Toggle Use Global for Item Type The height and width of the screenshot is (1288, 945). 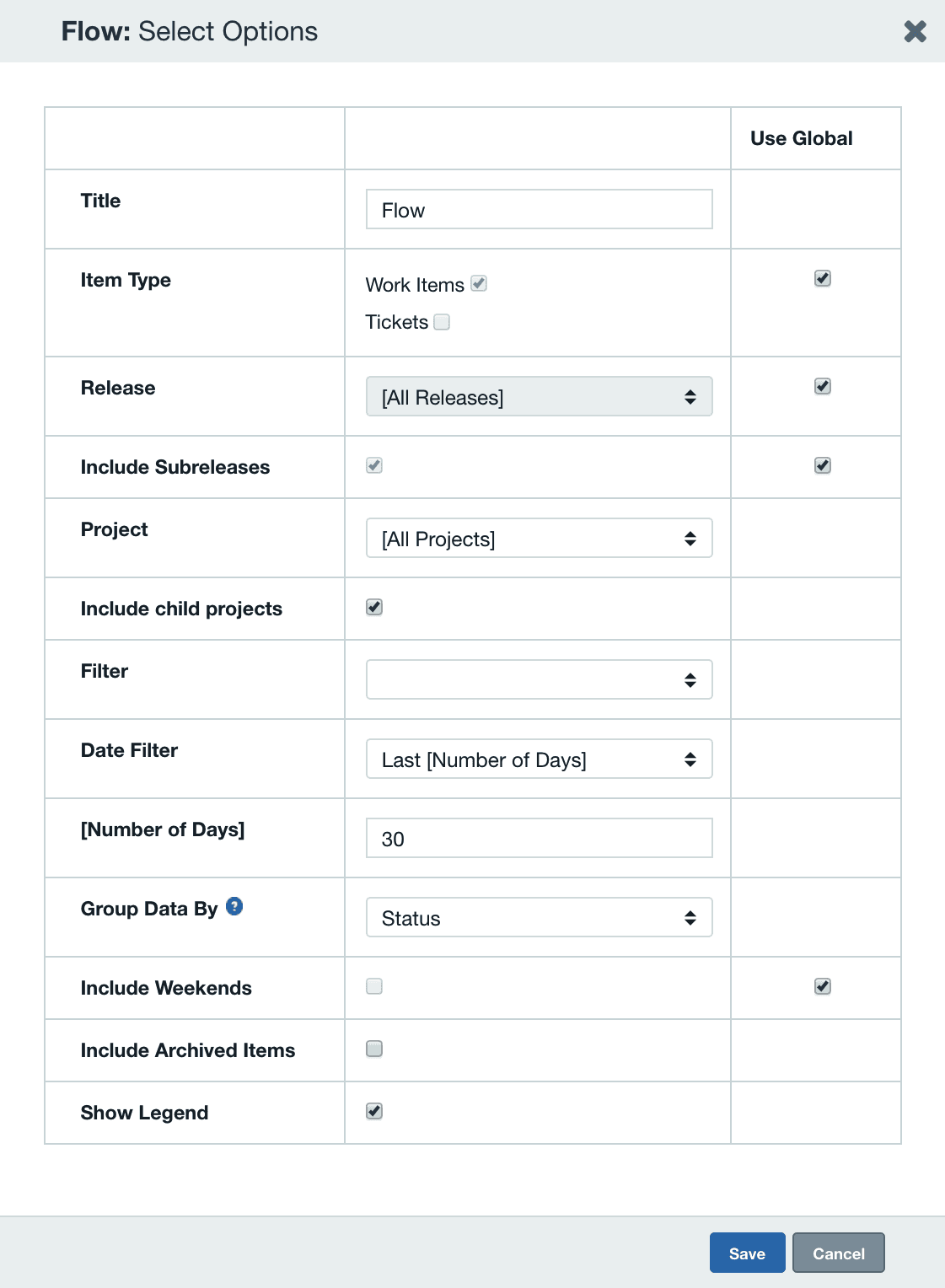[822, 277]
